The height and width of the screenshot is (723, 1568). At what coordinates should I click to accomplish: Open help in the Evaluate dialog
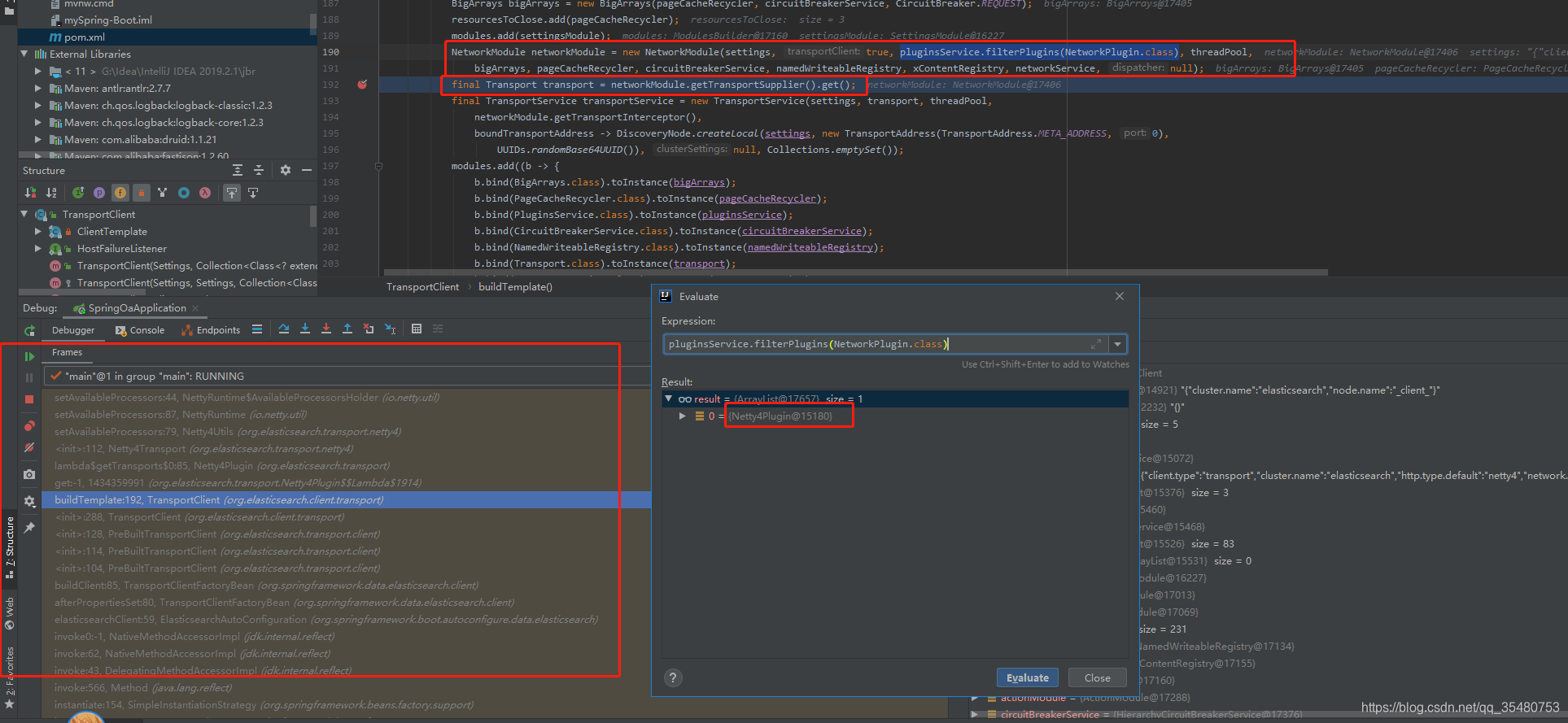[x=673, y=677]
